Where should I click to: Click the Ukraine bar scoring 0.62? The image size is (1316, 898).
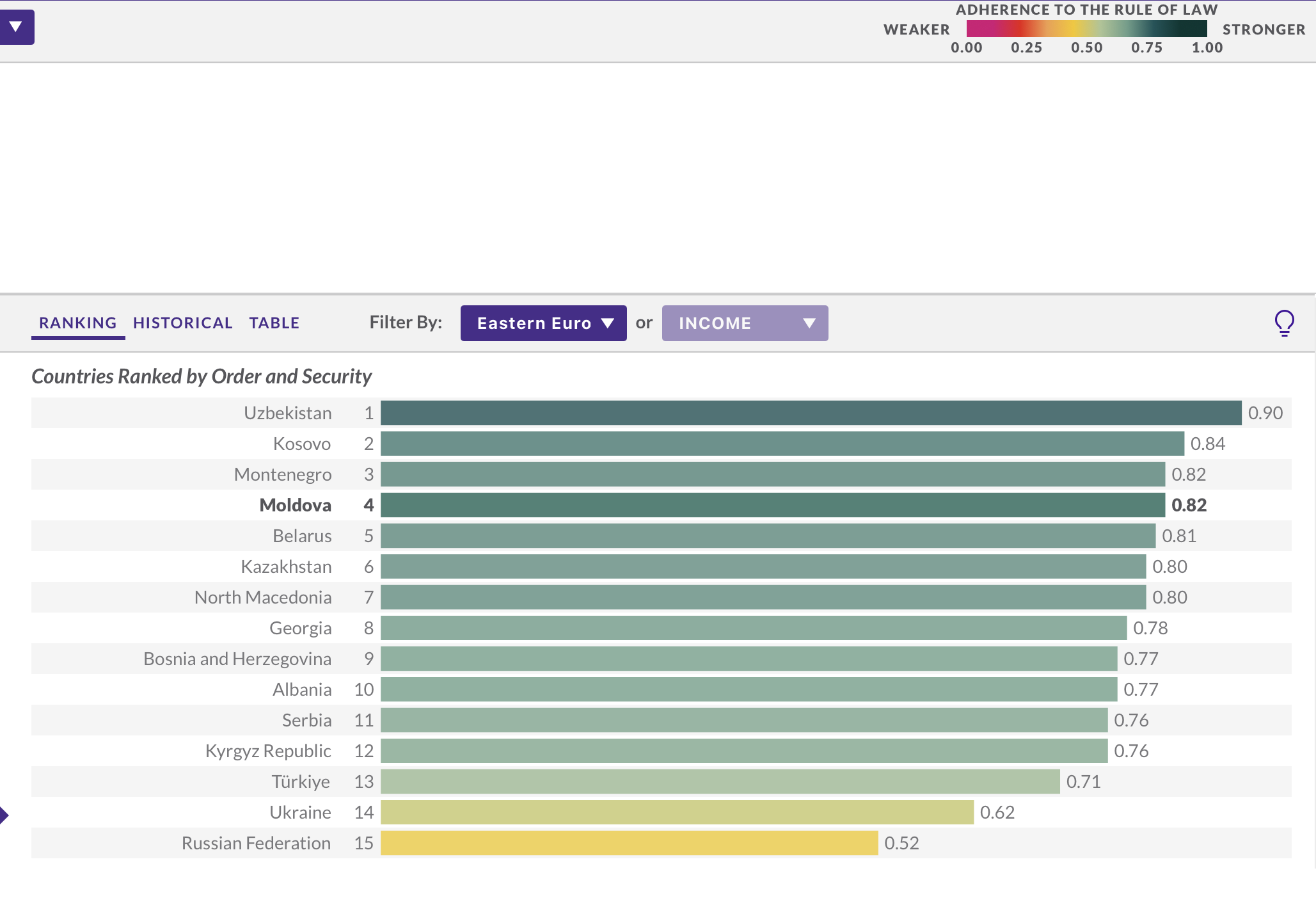click(677, 812)
